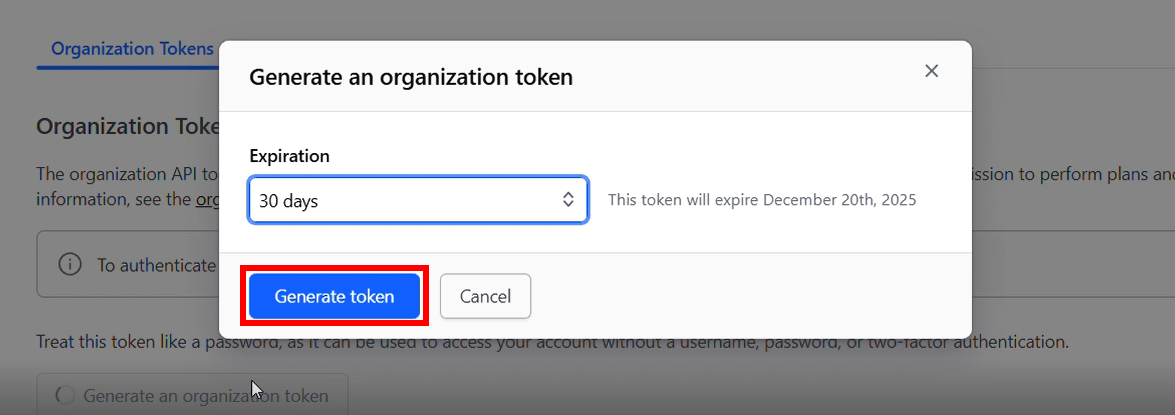Screen dimensions: 1175x415
Task: Click the To authenticate info banner text
Action: pyautogui.click(x=157, y=265)
